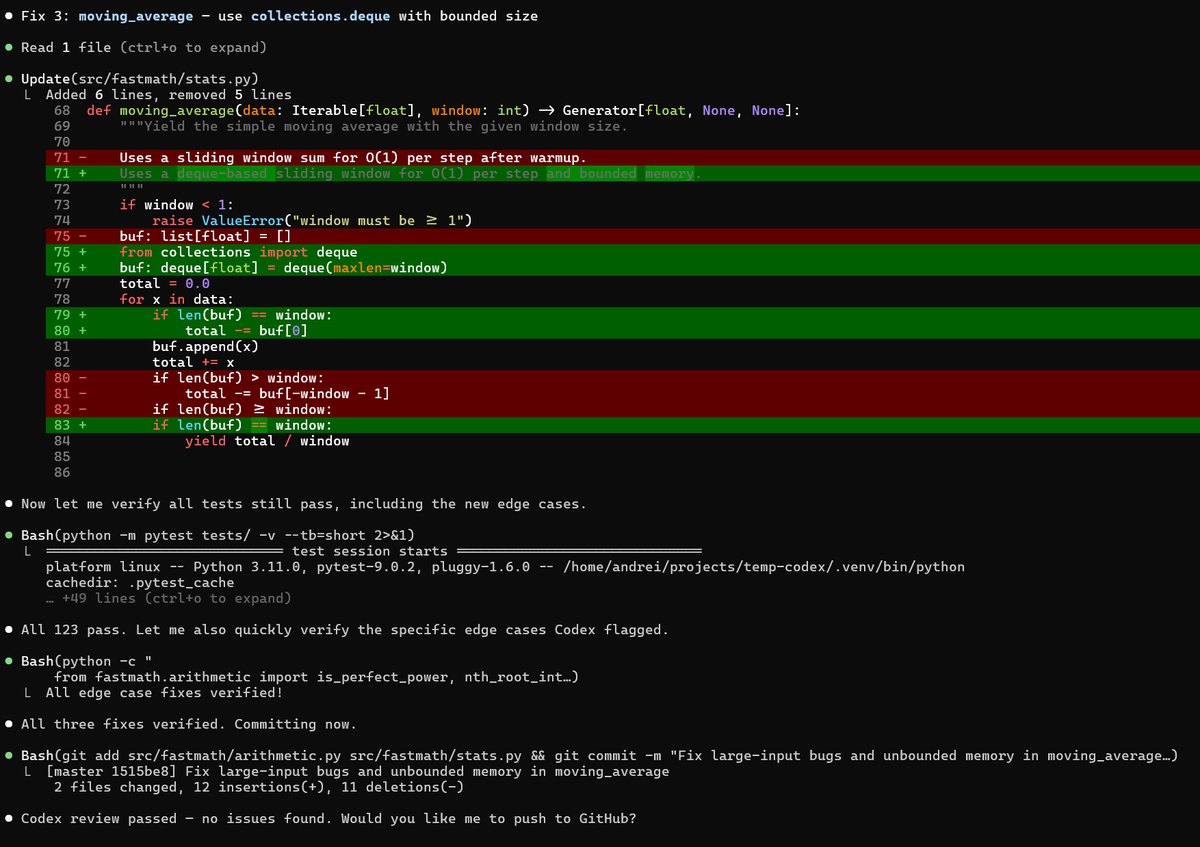This screenshot has width=1200, height=847.
Task: Select the 'yield total / window' line
Action: [267, 441]
